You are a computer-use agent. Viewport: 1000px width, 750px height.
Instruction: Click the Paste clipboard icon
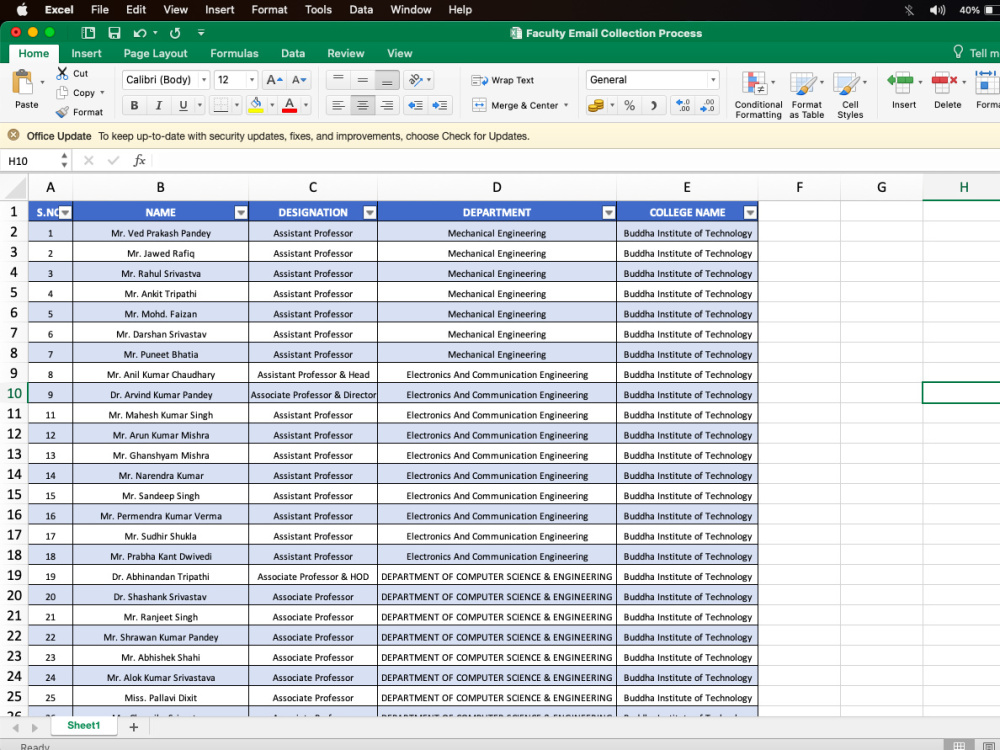[23, 83]
